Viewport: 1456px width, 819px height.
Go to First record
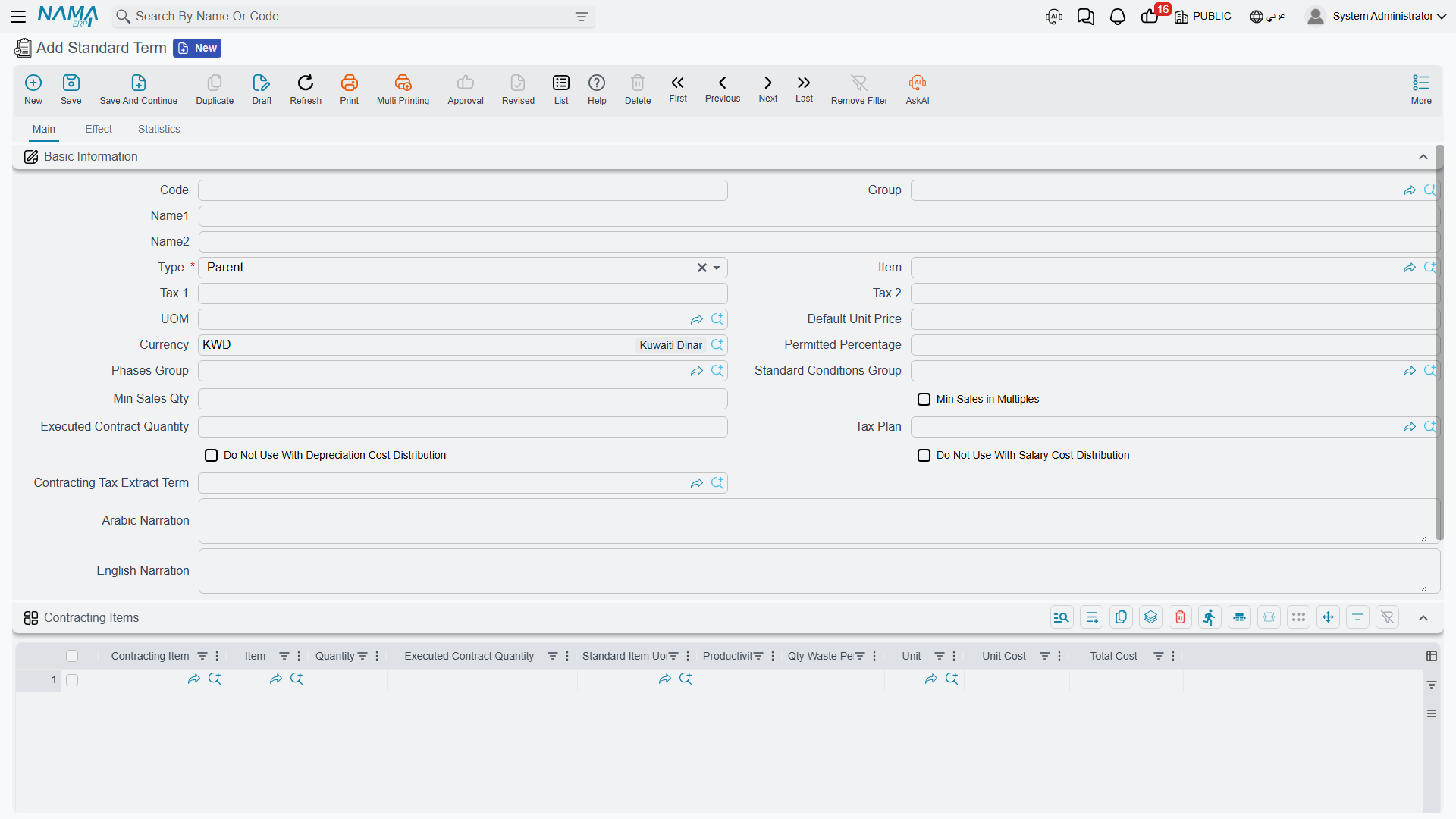tap(678, 89)
